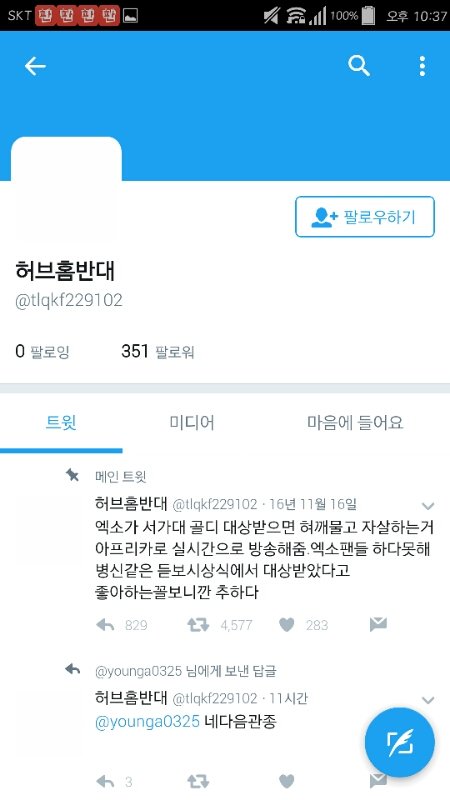Open the three-dot overflow menu
The width and height of the screenshot is (450, 800).
(422, 66)
